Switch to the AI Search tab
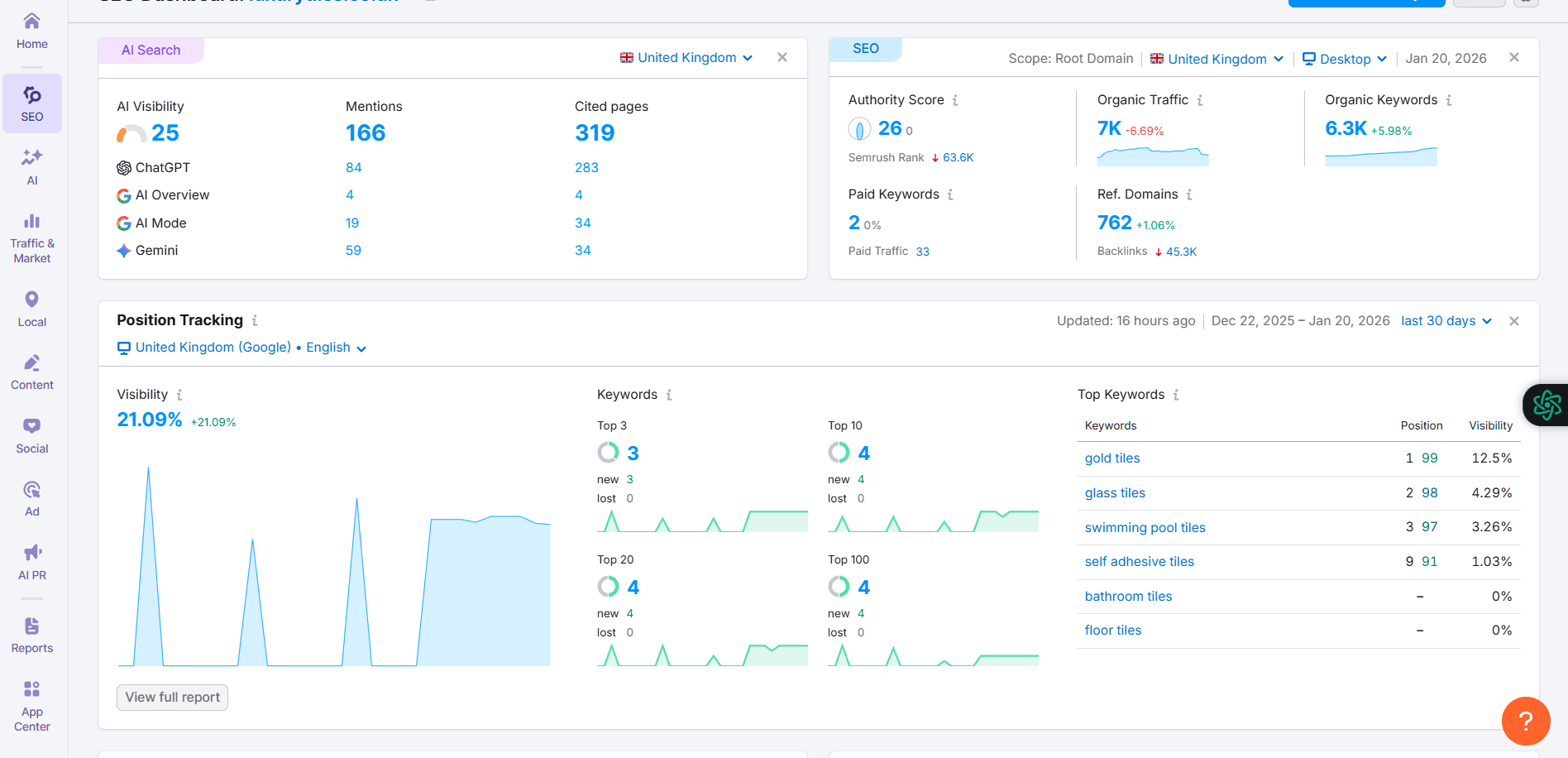This screenshot has height=758, width=1568. [x=151, y=50]
